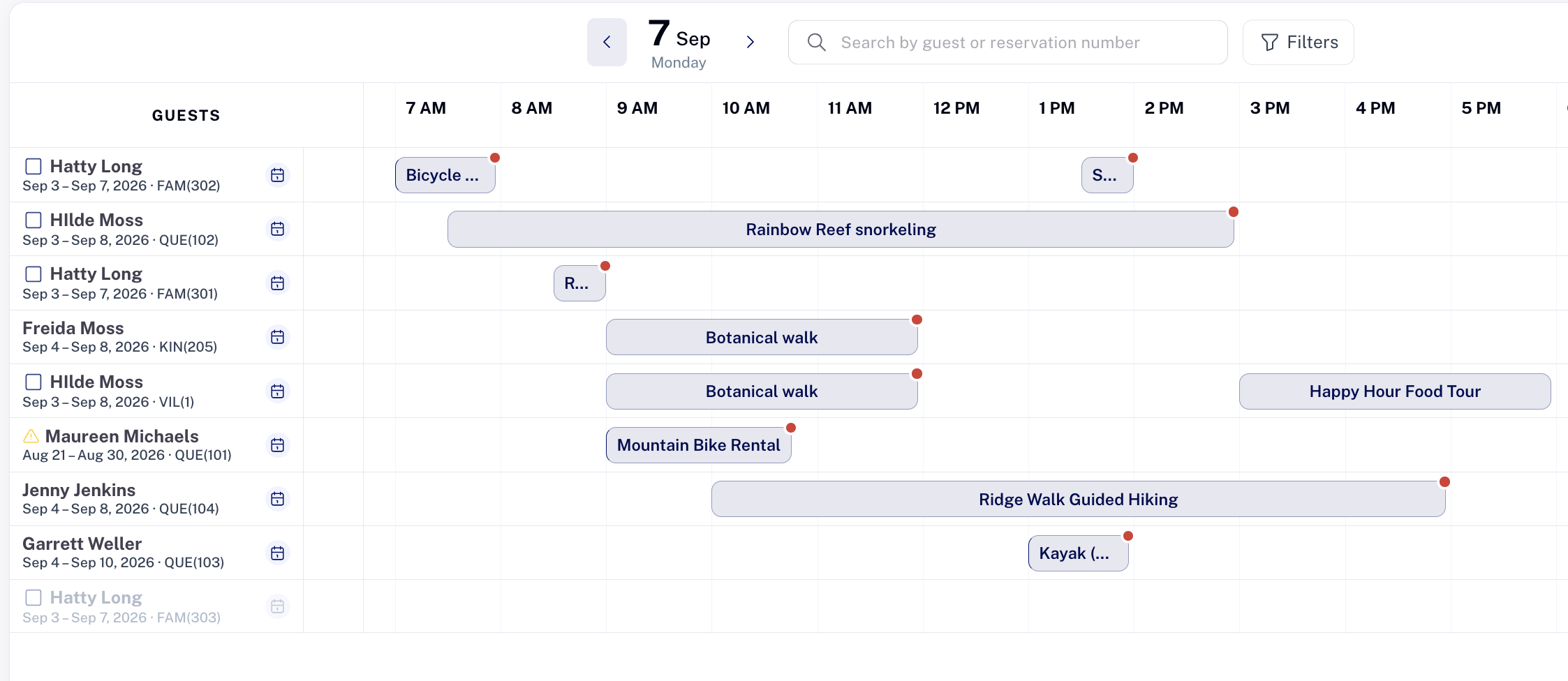Open Rainbow Reef snorkeling booking
Viewport: 1568px width, 681px height.
point(841,230)
